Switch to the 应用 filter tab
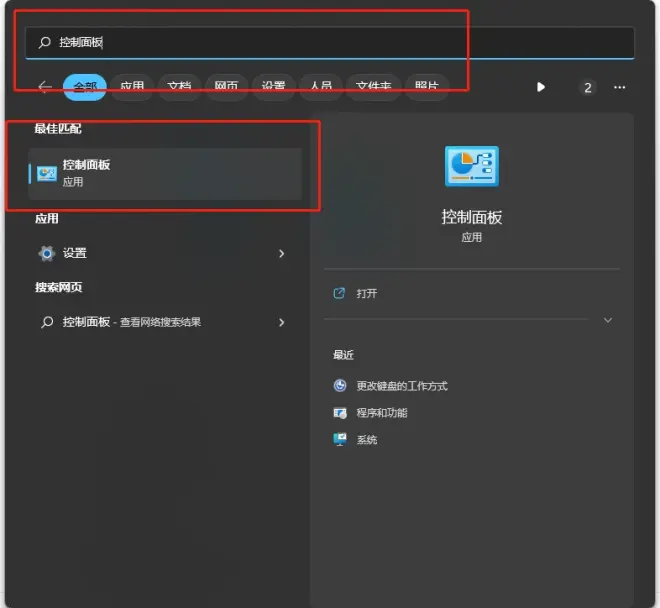This screenshot has width=660, height=608. click(132, 87)
